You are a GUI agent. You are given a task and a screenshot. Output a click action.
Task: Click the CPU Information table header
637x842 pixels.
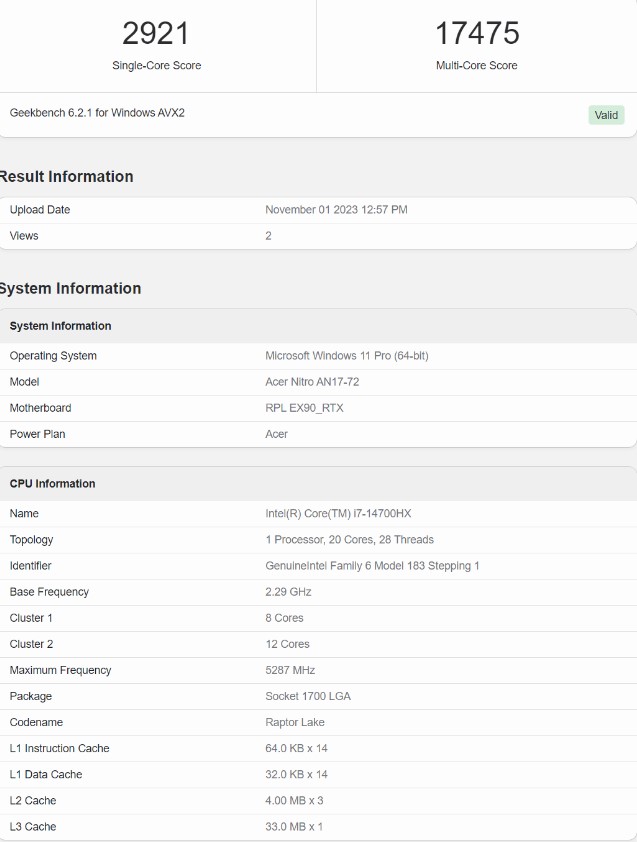pyautogui.click(x=52, y=484)
